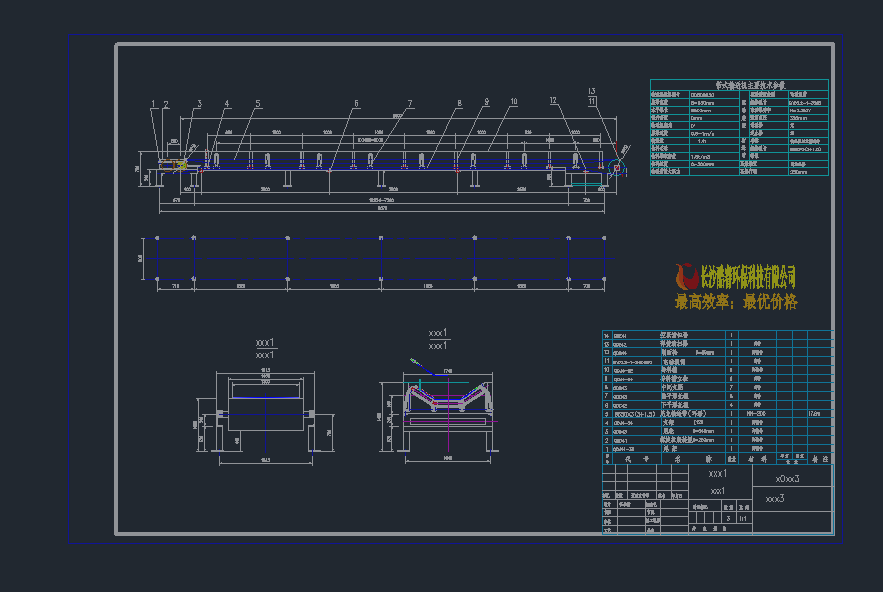Select part callout number 5
The image size is (883, 592).
click(x=257, y=103)
